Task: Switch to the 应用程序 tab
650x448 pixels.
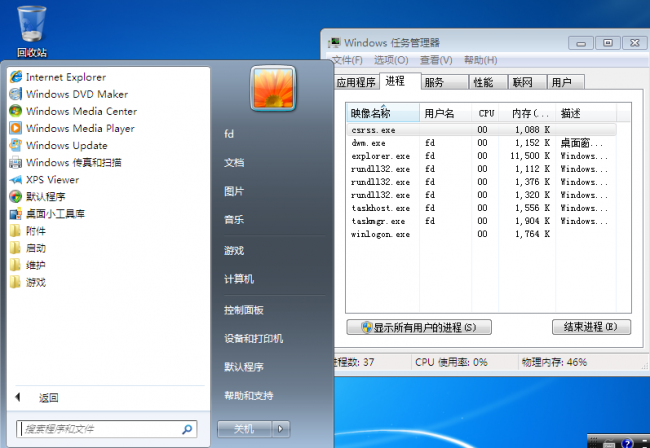Action: click(356, 82)
